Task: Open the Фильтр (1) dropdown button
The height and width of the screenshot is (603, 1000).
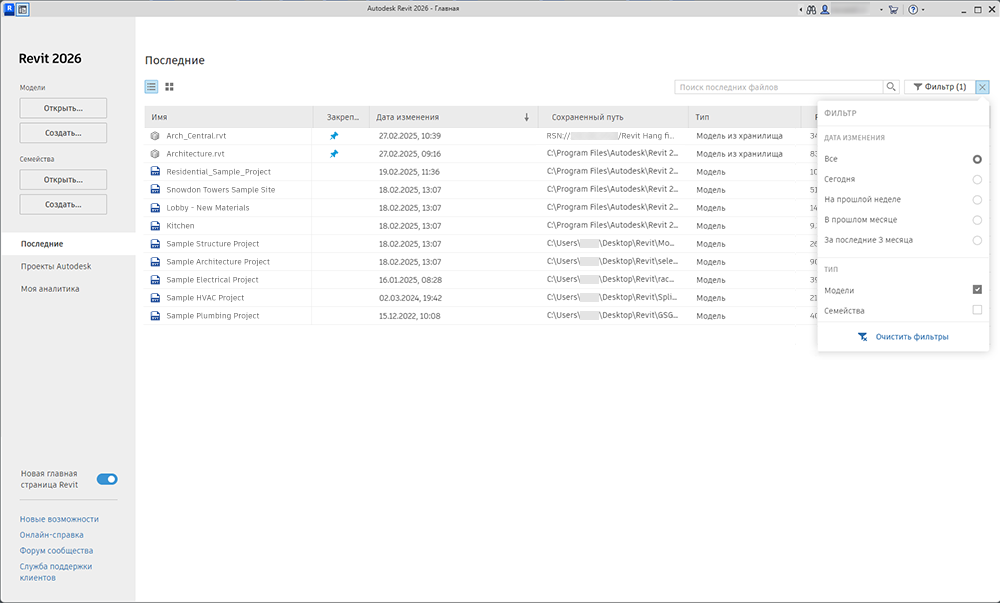Action: (x=939, y=87)
